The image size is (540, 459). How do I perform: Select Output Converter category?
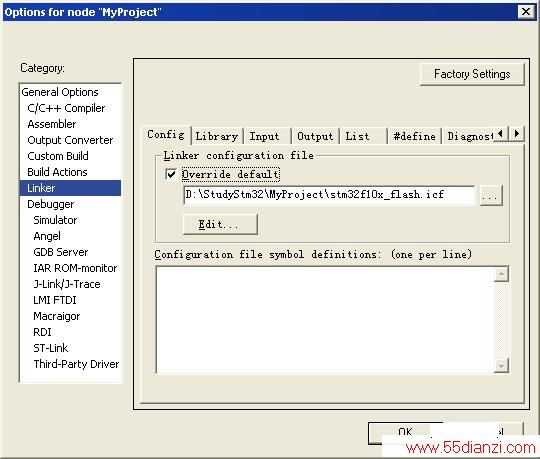coord(70,140)
